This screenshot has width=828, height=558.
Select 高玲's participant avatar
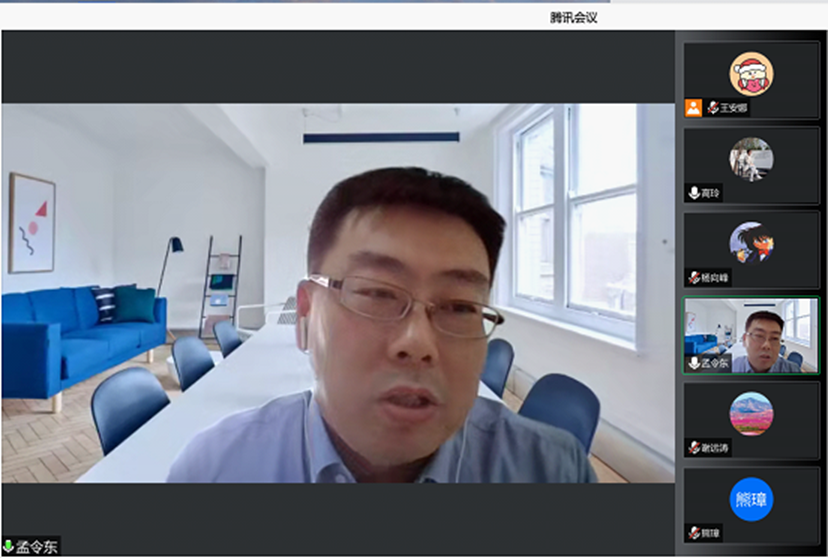pyautogui.click(x=750, y=159)
